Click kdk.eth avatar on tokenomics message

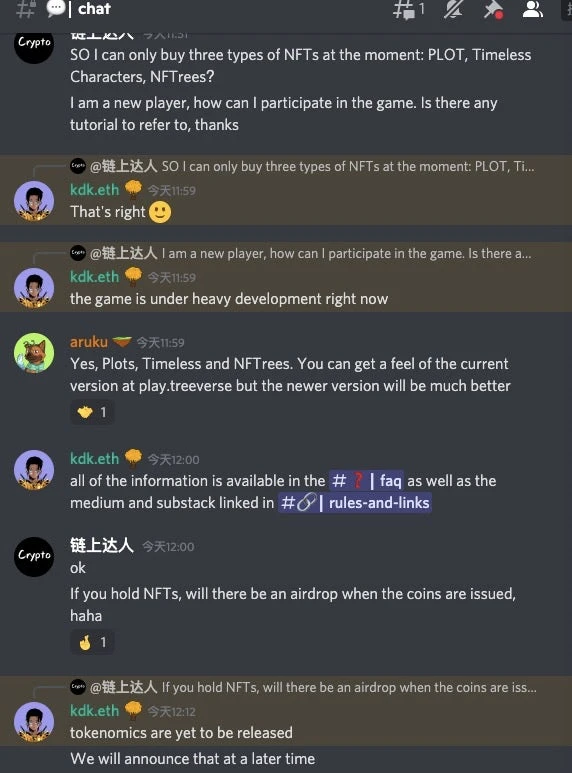coord(34,722)
